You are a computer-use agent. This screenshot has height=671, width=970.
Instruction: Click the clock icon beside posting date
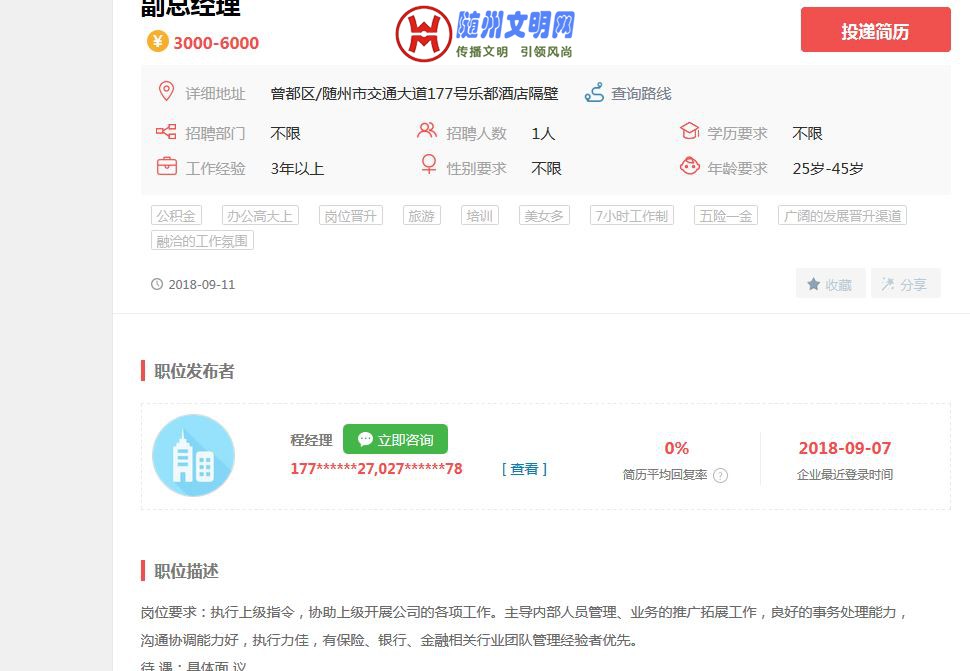pyautogui.click(x=157, y=284)
